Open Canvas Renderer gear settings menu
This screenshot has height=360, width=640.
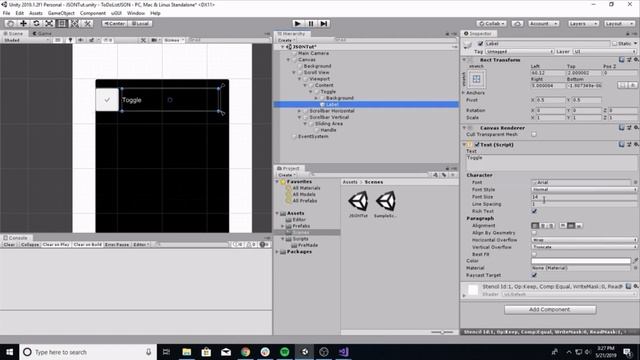click(636, 127)
